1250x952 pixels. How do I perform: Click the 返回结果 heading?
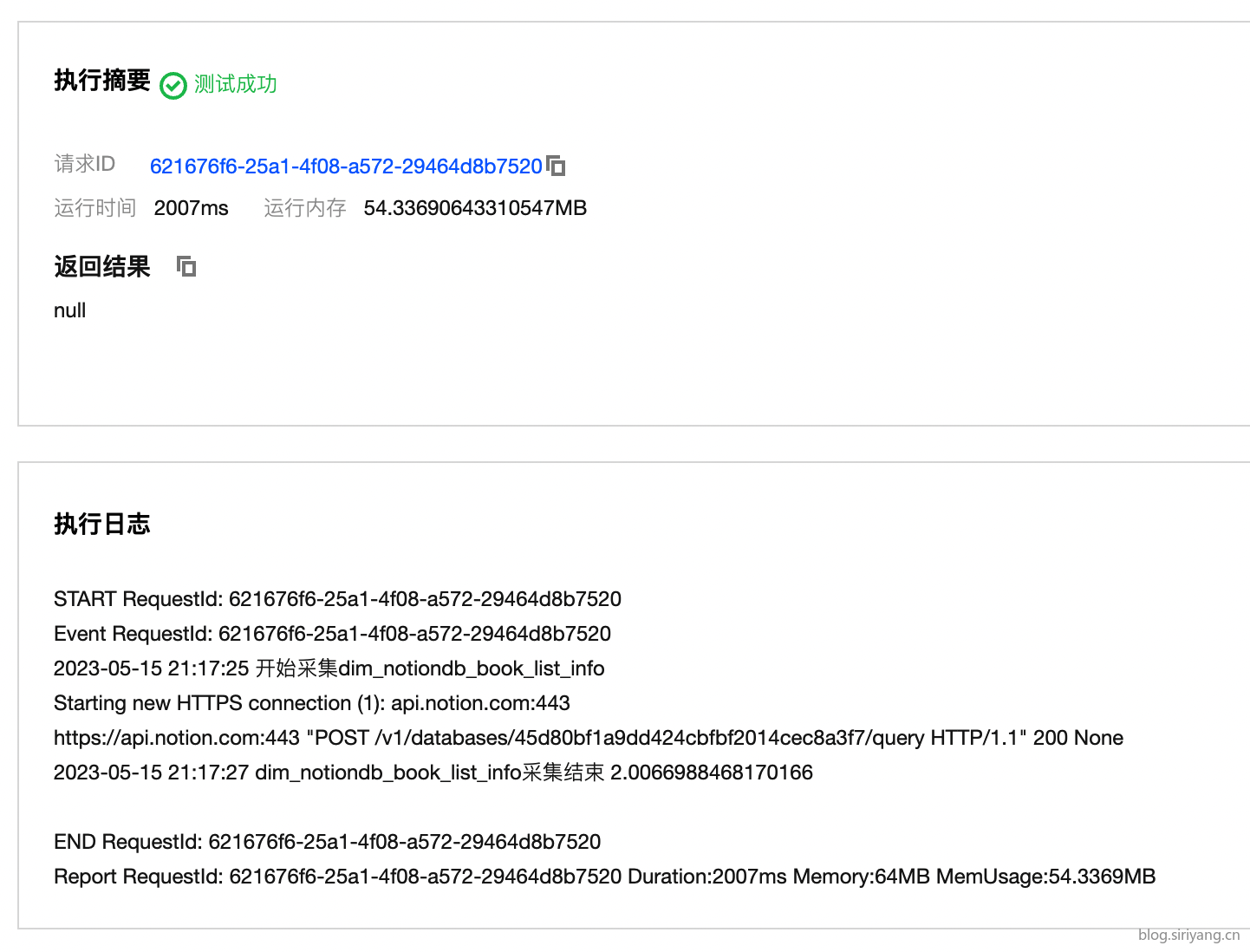[x=102, y=266]
